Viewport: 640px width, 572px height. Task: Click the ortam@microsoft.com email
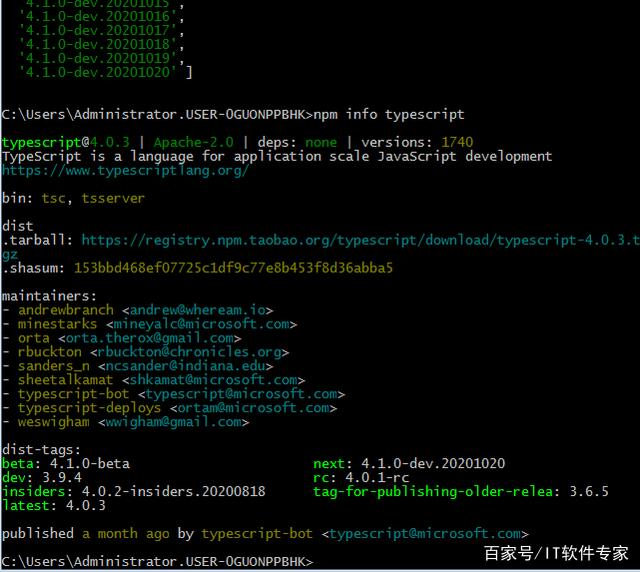(253, 408)
